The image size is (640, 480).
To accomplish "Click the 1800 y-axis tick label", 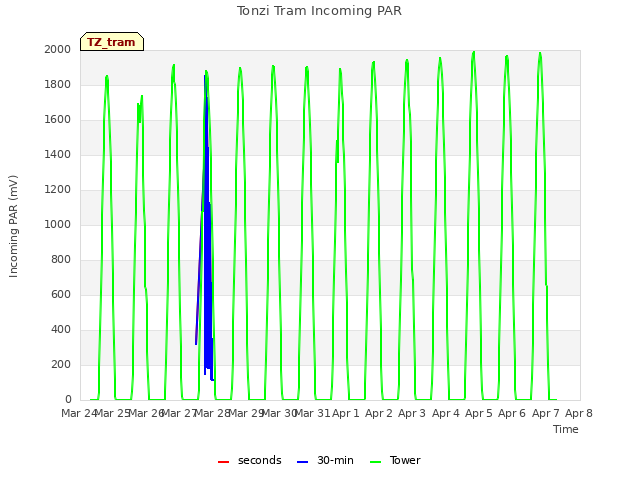I will 58,84.
